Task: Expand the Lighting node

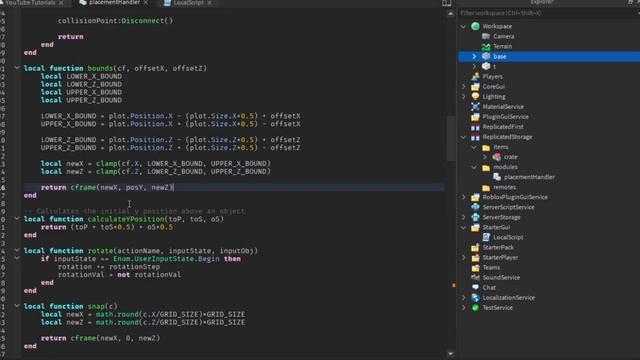Action: tap(463, 97)
